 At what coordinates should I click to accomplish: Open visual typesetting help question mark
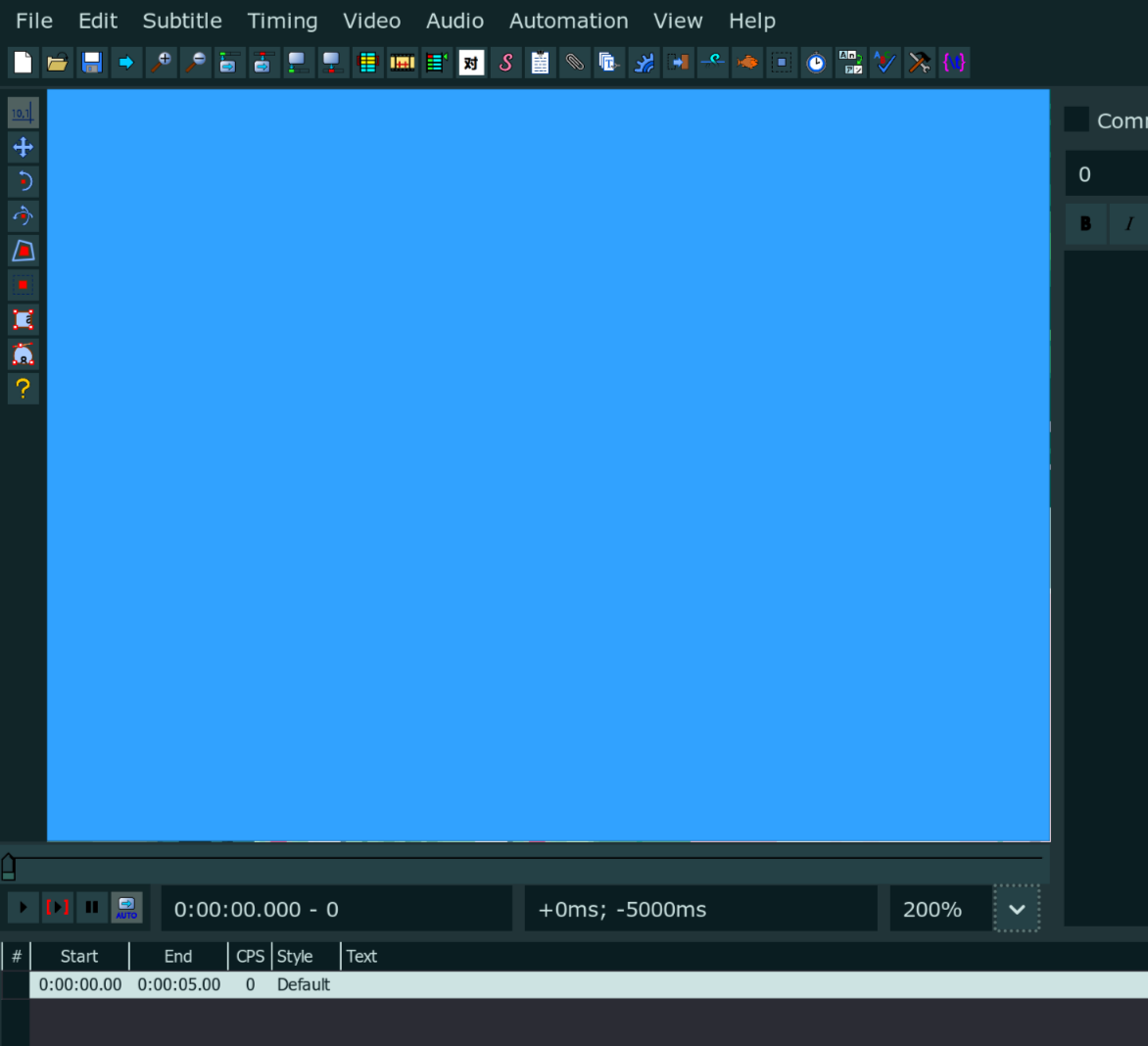coord(23,389)
